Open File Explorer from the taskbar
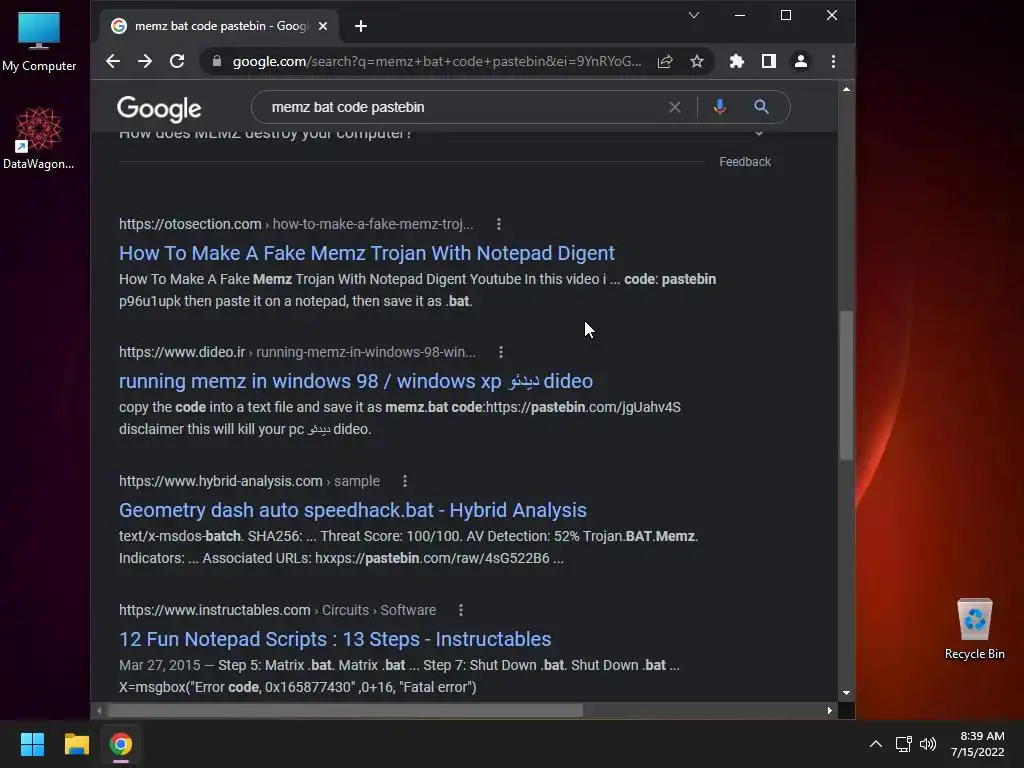Viewport: 1024px width, 768px height. tap(76, 744)
